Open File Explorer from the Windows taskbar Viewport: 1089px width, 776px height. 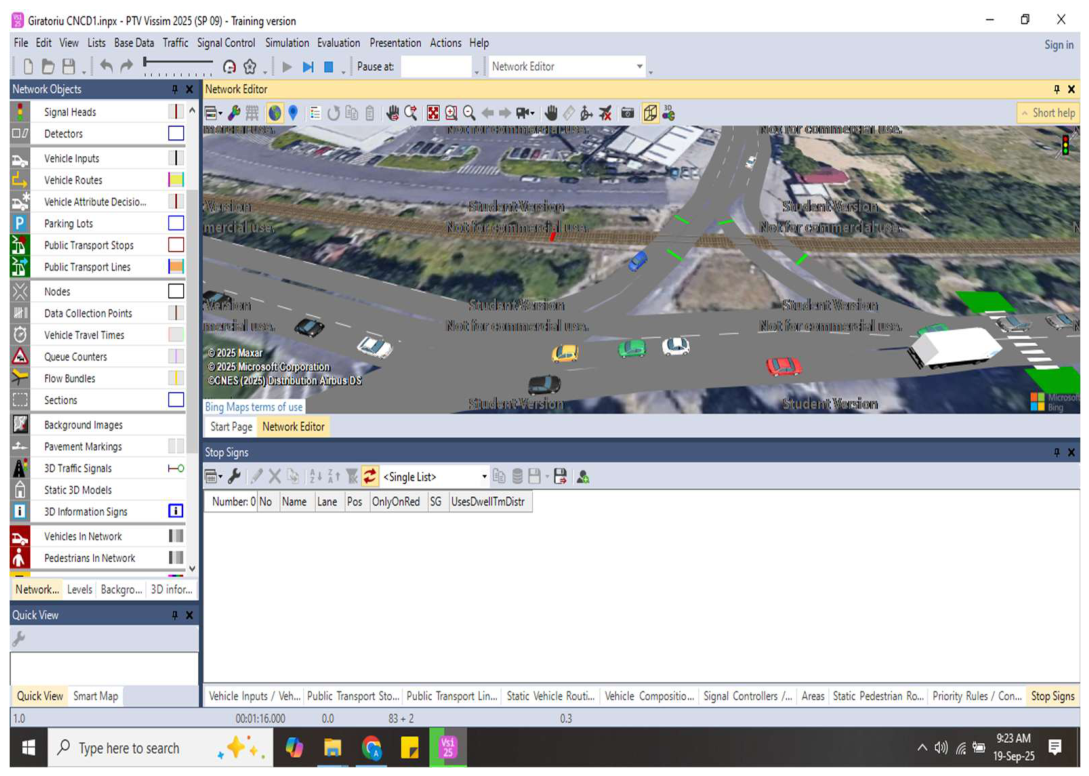(333, 748)
